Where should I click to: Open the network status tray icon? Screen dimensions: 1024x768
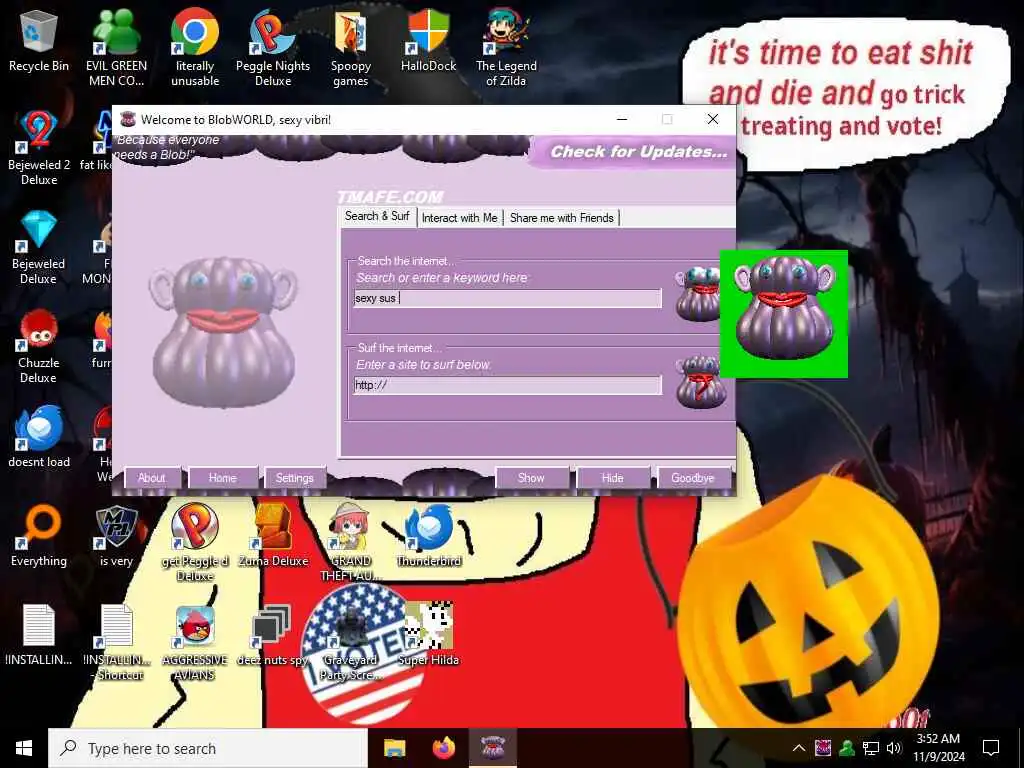pyautogui.click(x=871, y=748)
